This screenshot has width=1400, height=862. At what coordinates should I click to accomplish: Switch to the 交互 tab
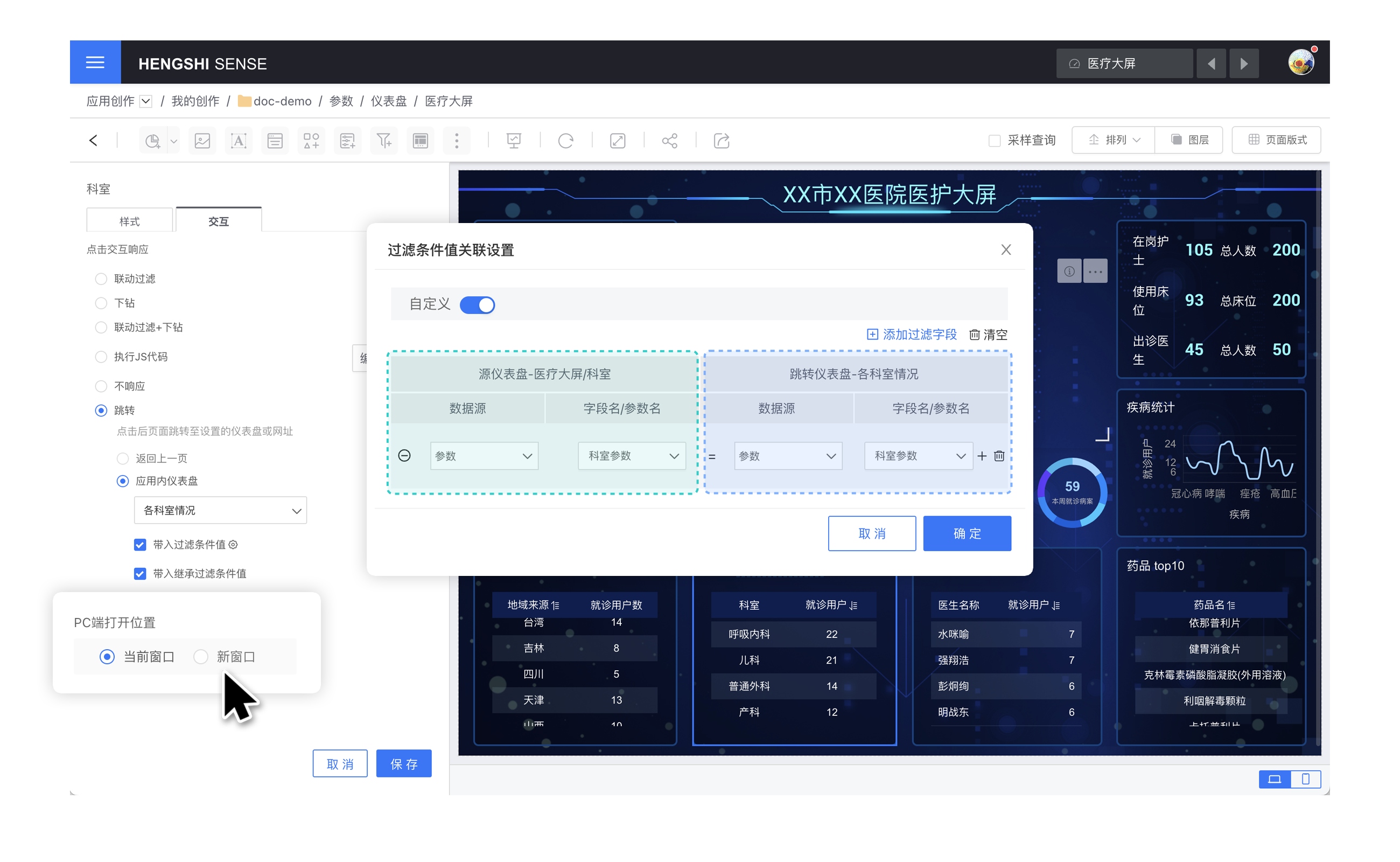[x=219, y=221]
